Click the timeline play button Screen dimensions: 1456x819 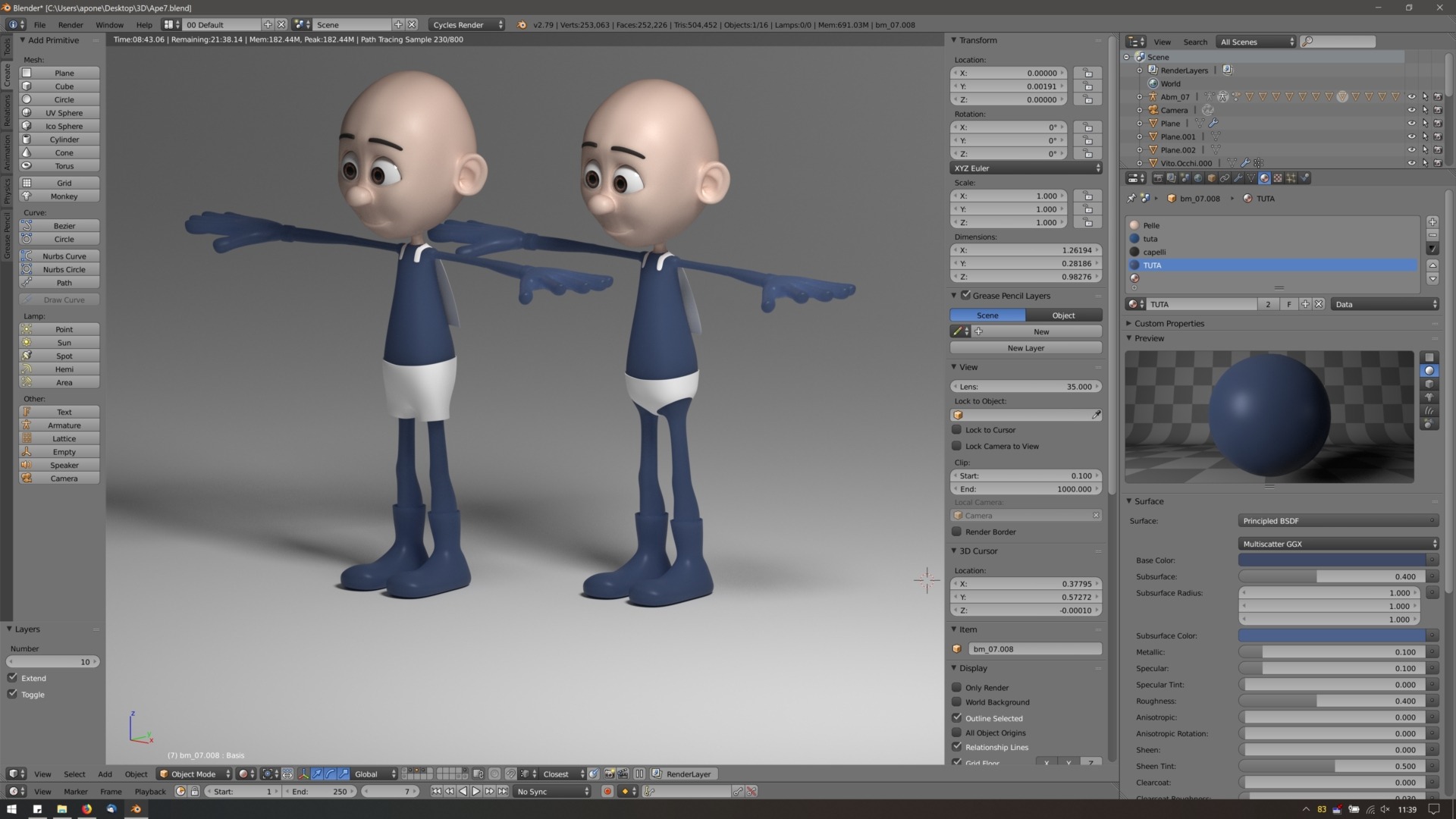[x=475, y=791]
